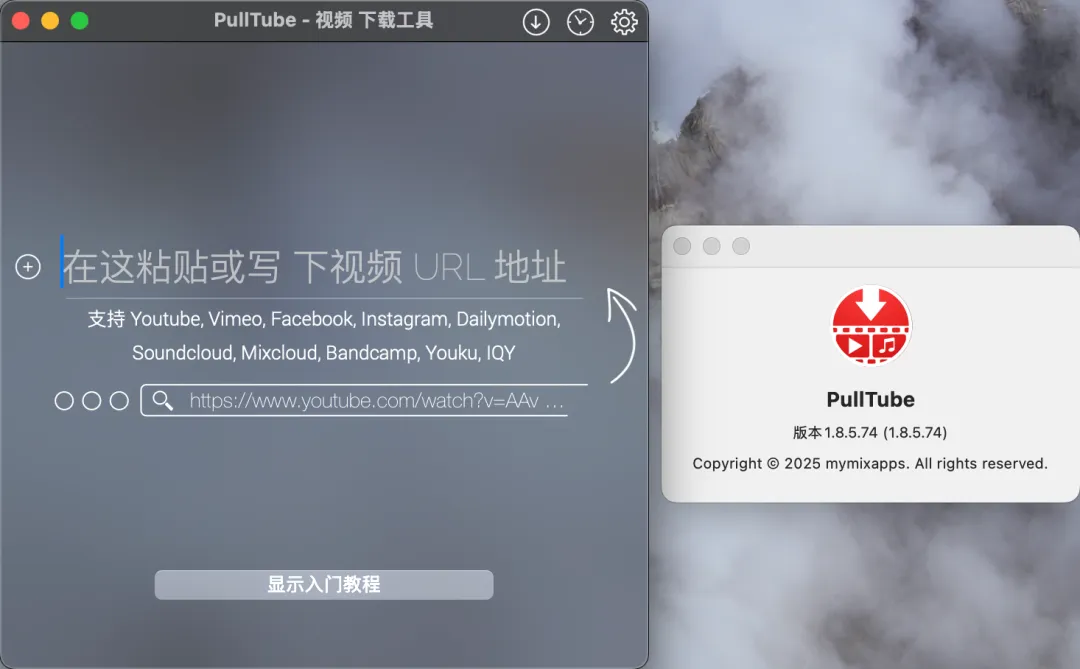Image resolution: width=1080 pixels, height=669 pixels.
Task: Click the PullTube app logo in About window
Action: pyautogui.click(x=871, y=325)
